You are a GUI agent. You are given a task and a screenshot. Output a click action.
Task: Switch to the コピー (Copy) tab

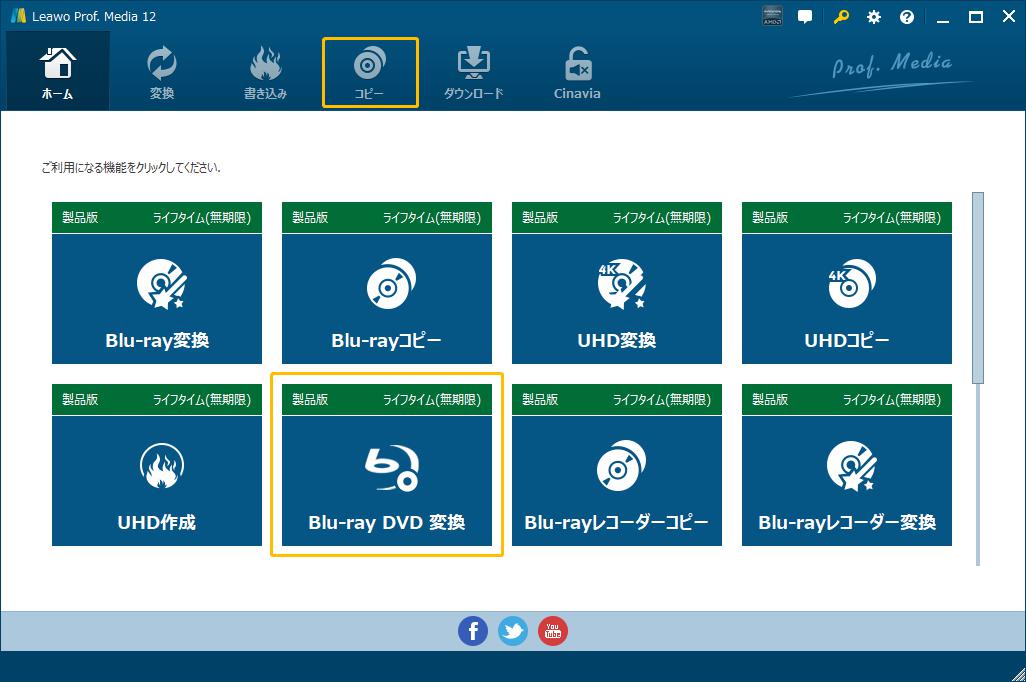click(370, 72)
